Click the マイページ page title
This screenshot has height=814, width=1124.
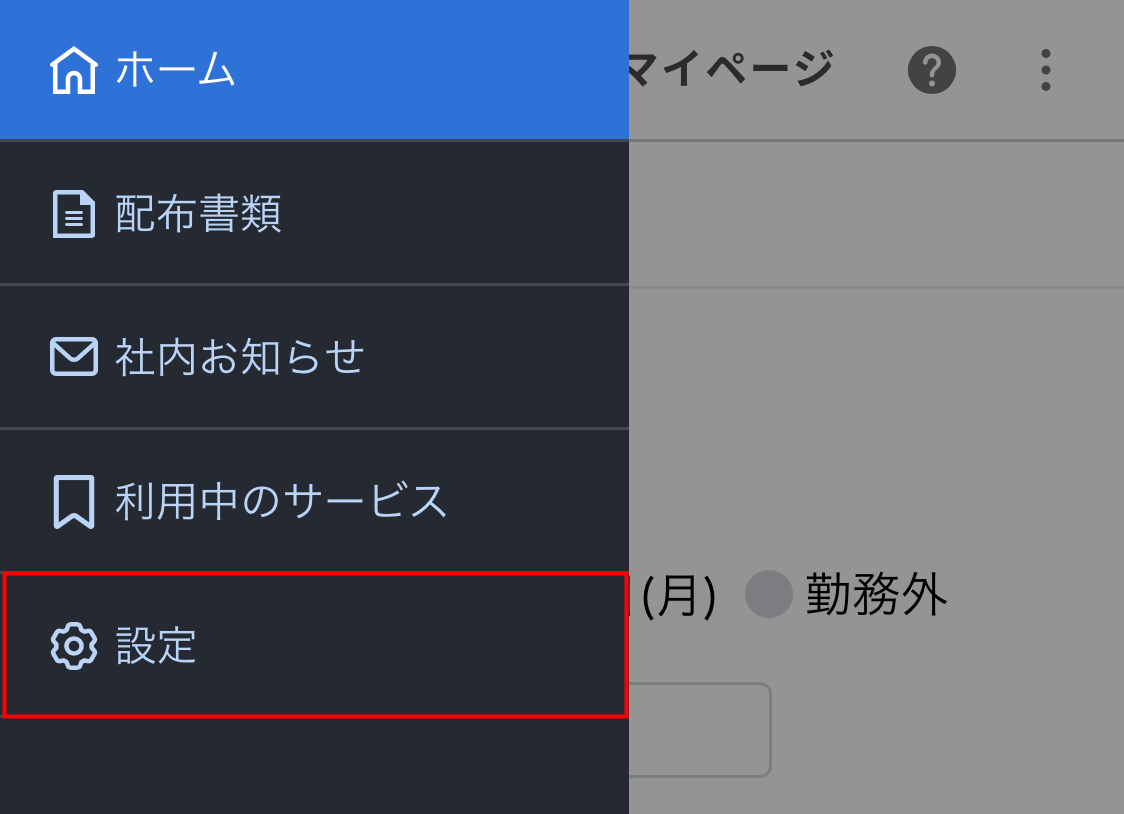pyautogui.click(x=730, y=70)
